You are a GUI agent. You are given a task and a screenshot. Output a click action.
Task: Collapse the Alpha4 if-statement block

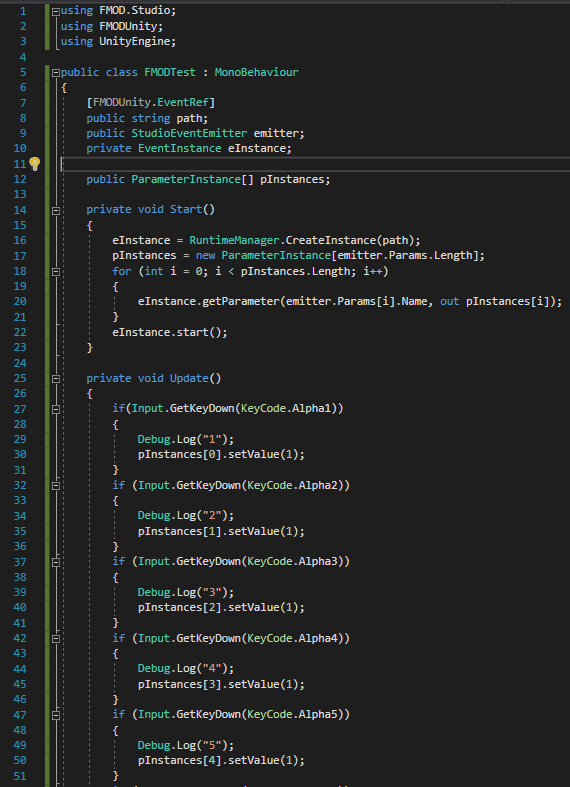coord(56,639)
